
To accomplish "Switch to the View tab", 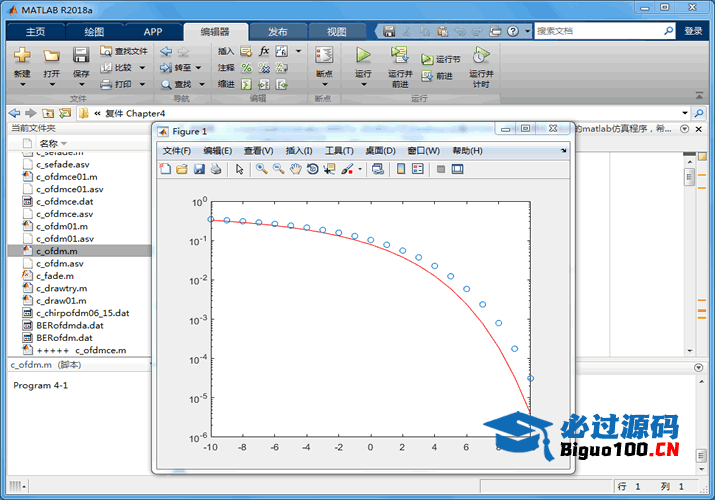I will [337, 32].
